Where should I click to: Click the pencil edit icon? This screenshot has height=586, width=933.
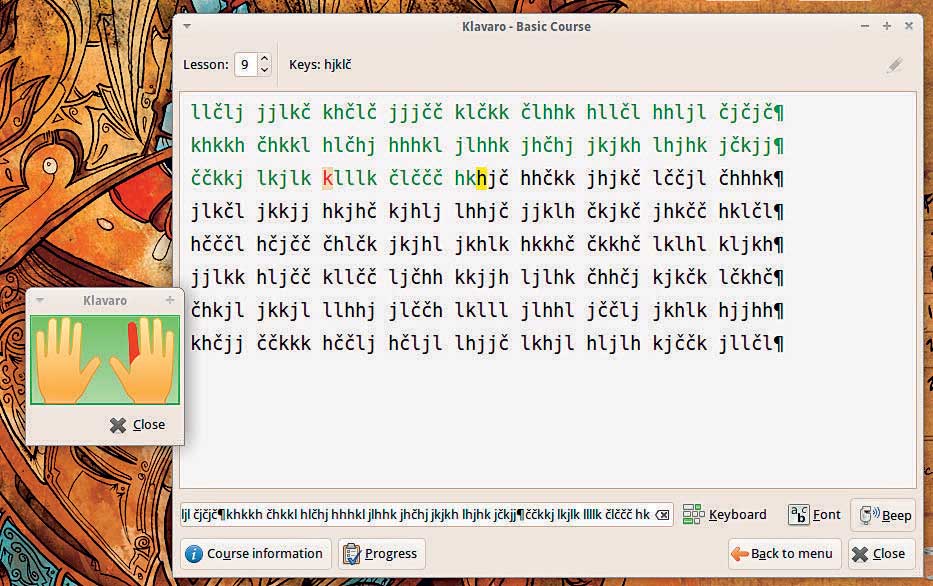click(894, 65)
